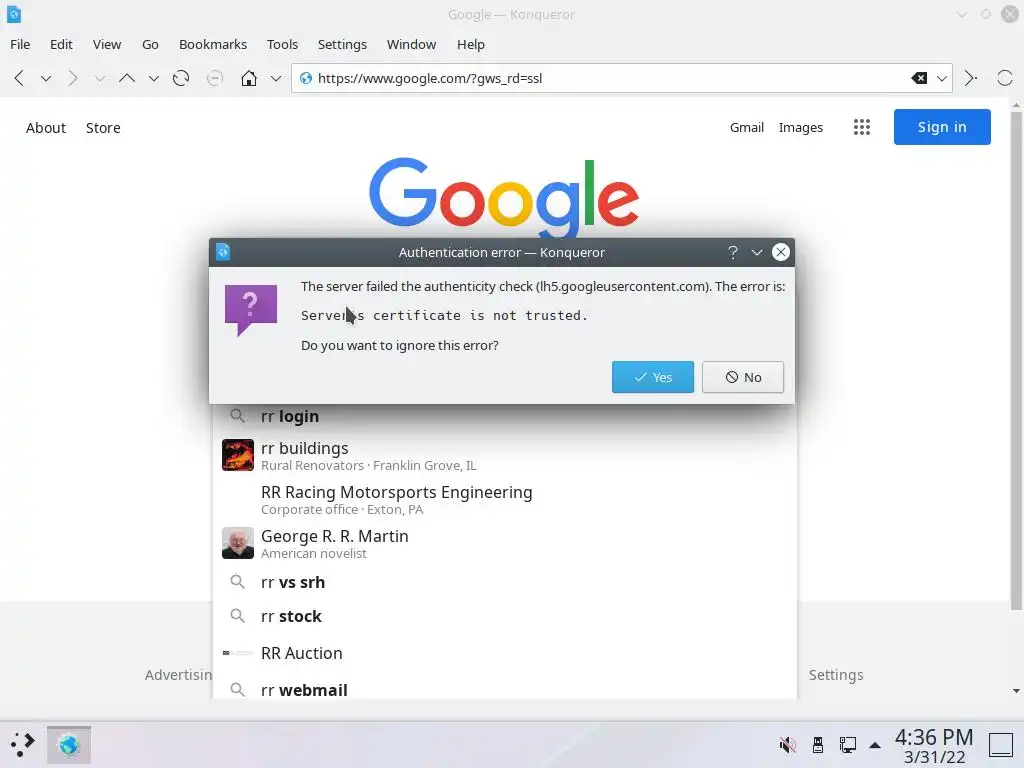Viewport: 1024px width, 768px height.
Task: Open the Gmail link
Action: coord(746,127)
